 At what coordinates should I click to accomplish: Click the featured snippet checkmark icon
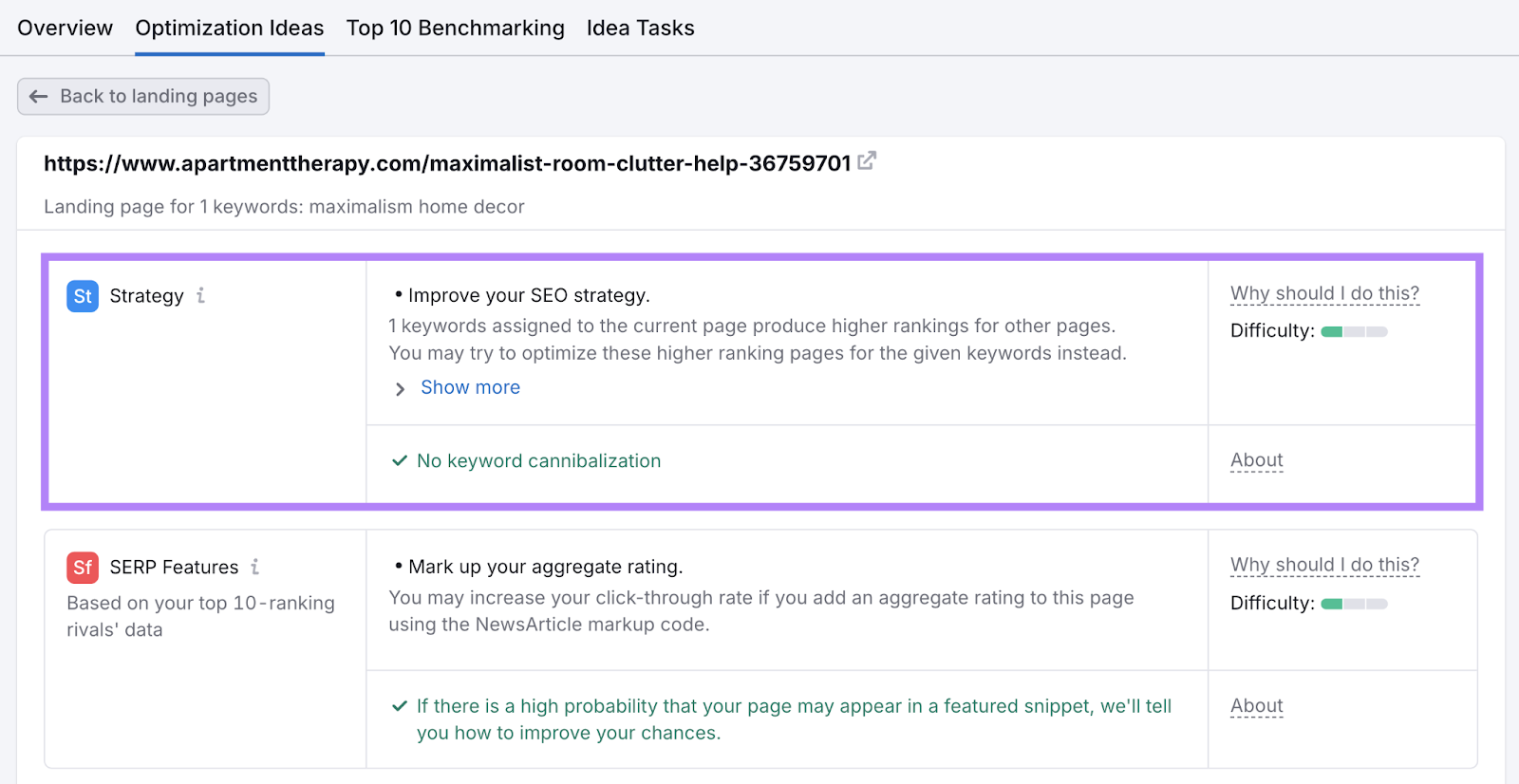click(400, 706)
